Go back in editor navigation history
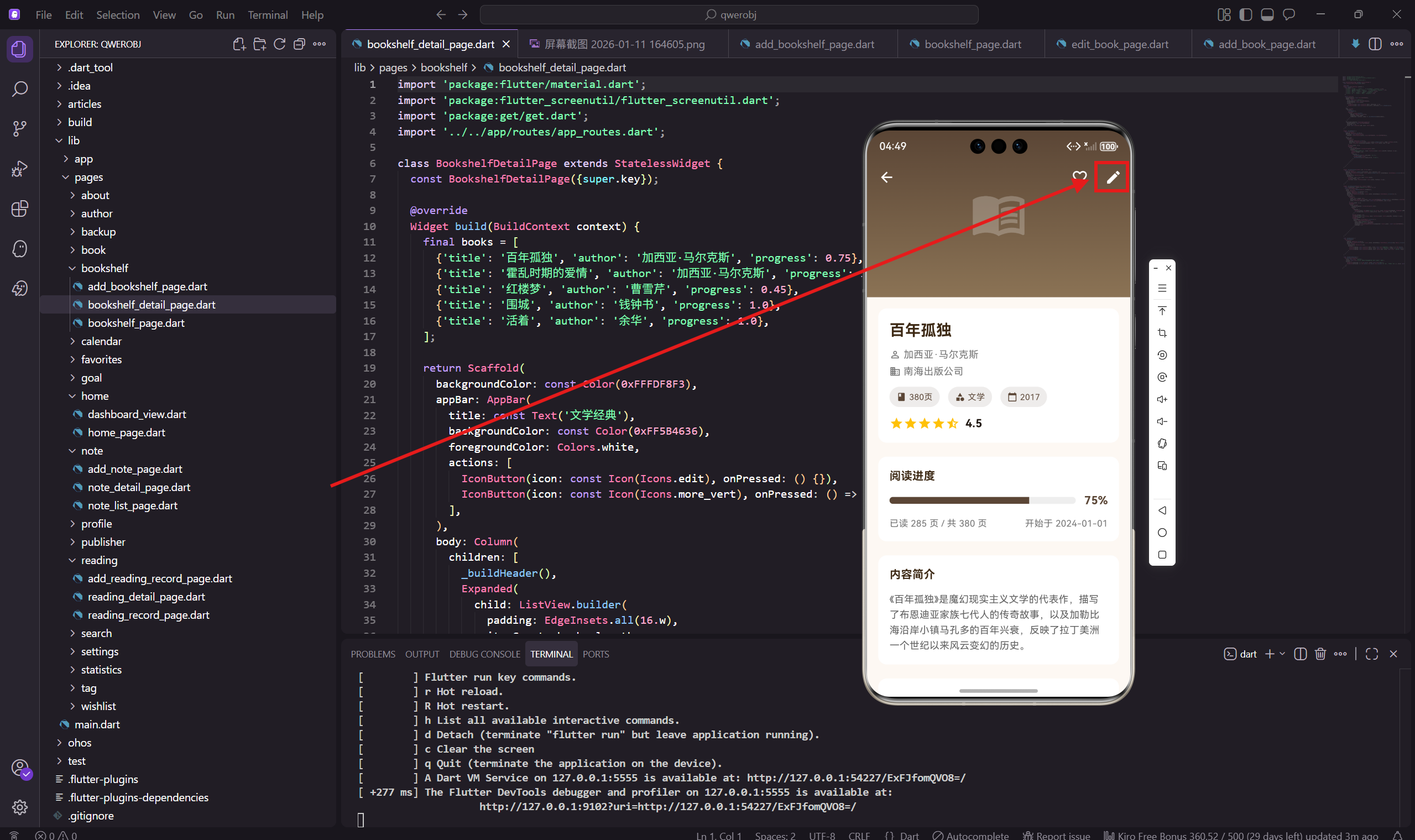Viewport: 1415px width, 840px height. tap(441, 15)
